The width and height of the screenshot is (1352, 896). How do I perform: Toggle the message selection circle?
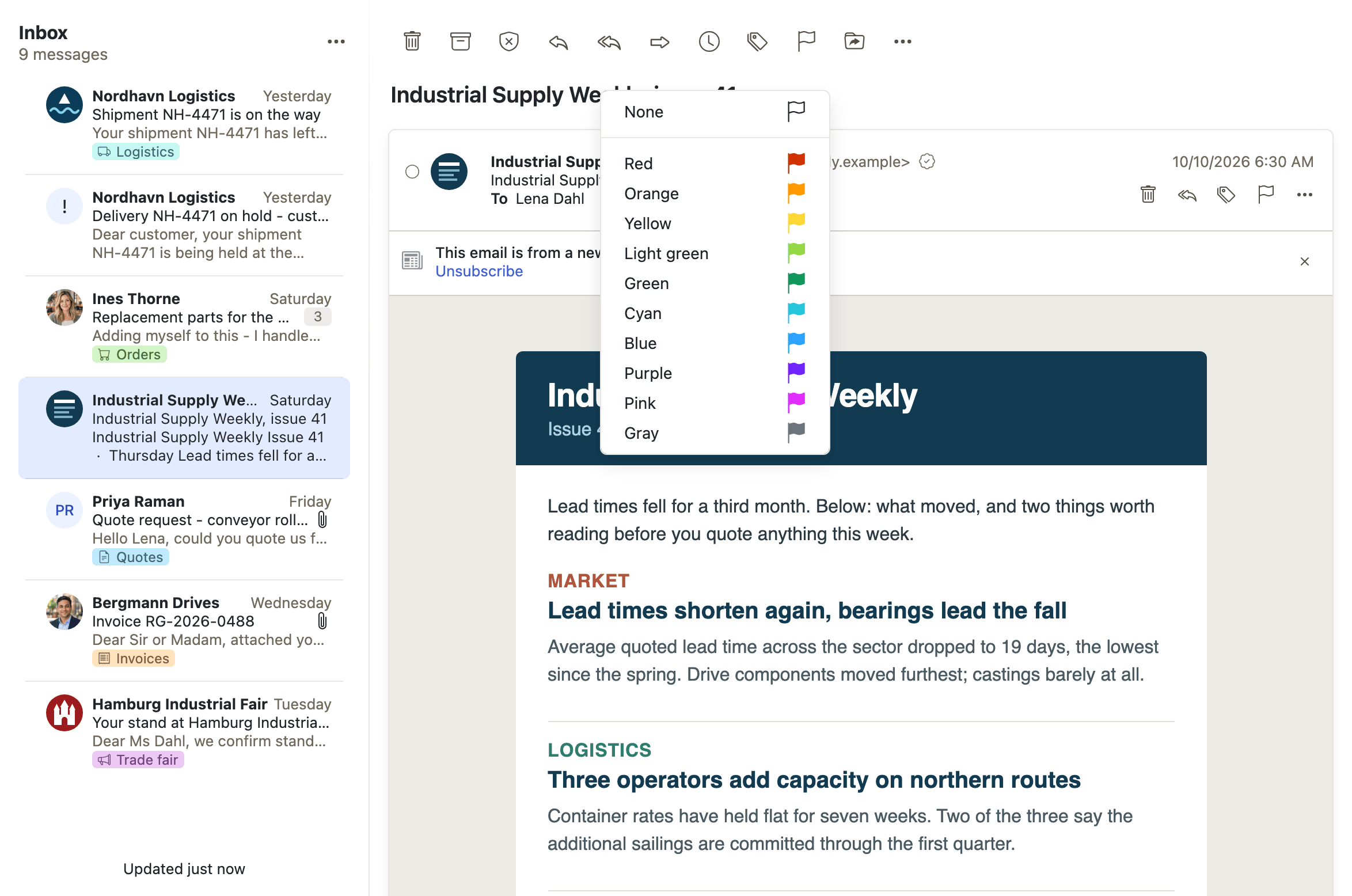pos(412,172)
